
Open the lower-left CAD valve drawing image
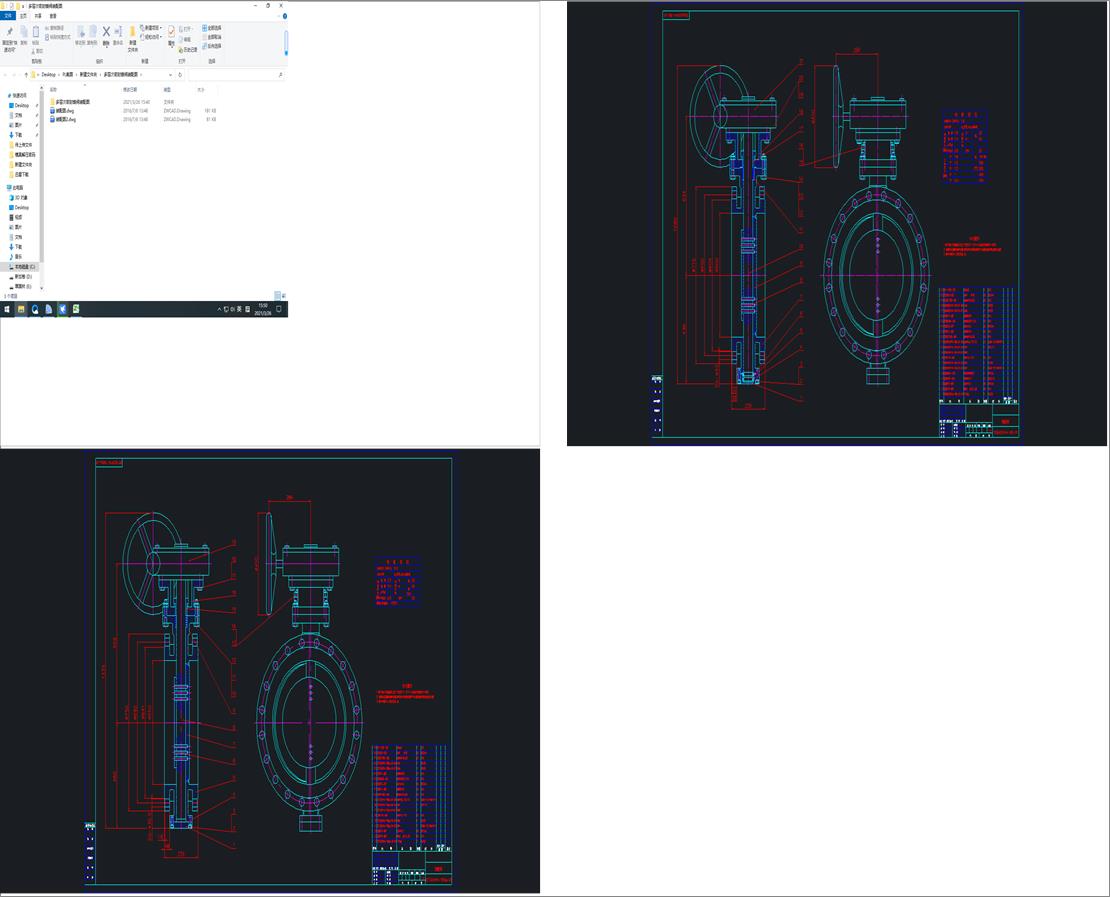click(x=270, y=670)
